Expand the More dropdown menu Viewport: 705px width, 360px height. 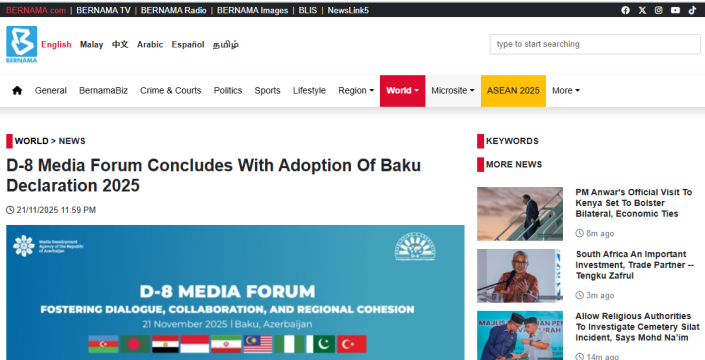(566, 90)
